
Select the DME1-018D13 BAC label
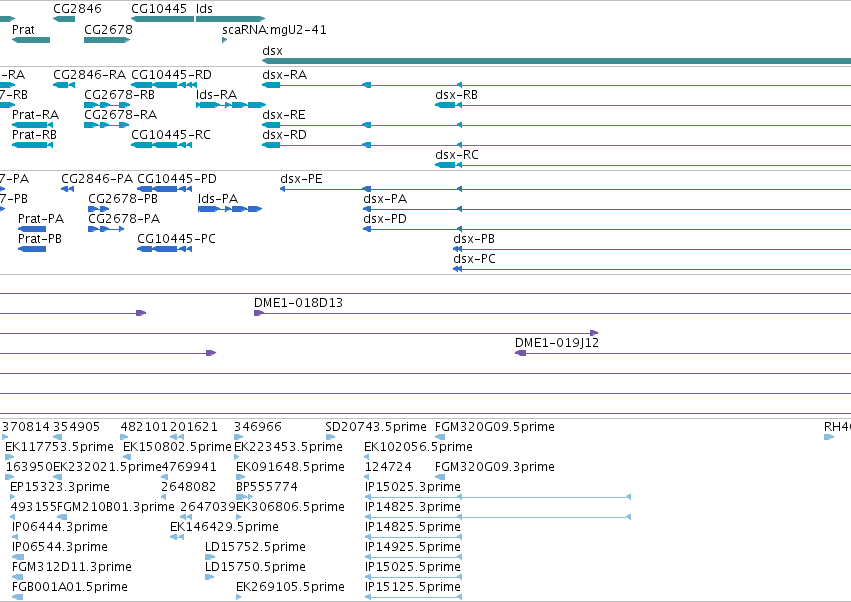(x=299, y=303)
